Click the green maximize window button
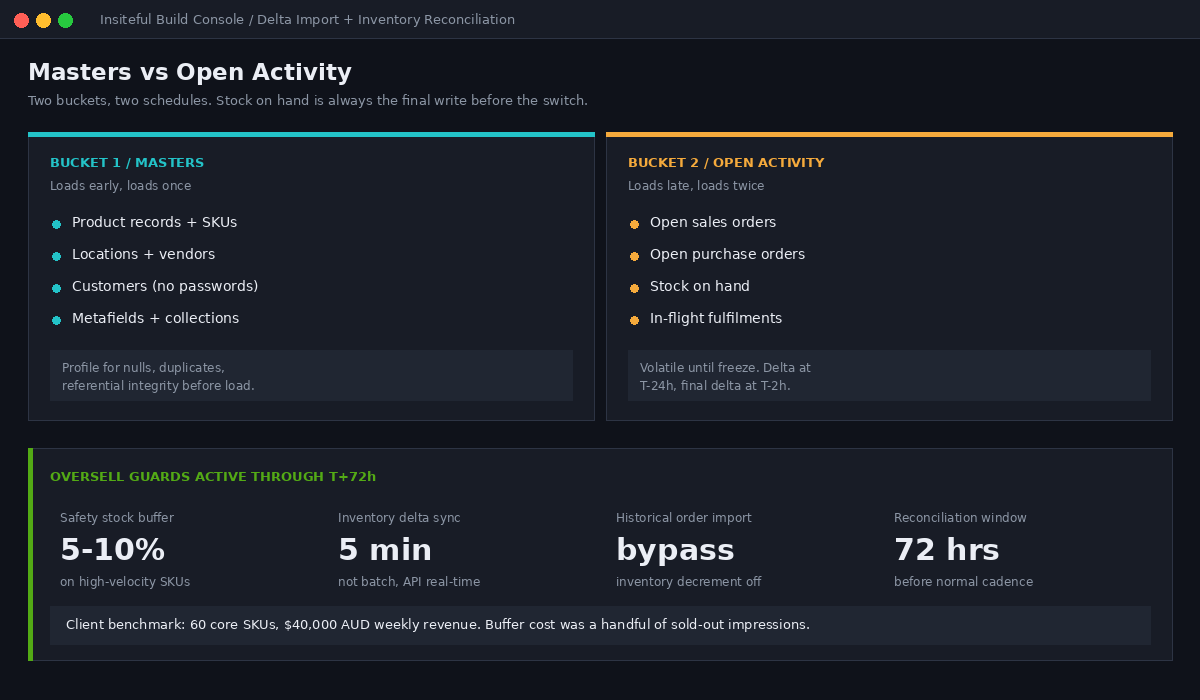Viewport: 1200px width, 700px height. (x=65, y=20)
